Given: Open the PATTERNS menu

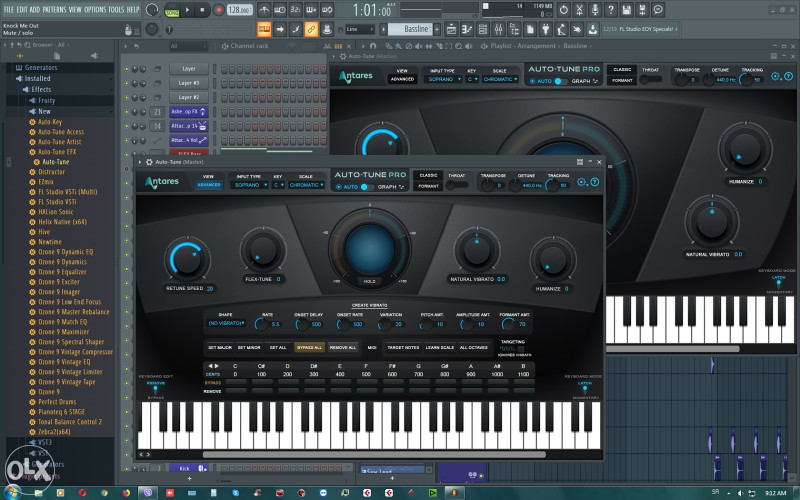Looking at the screenshot, I should [54, 9].
